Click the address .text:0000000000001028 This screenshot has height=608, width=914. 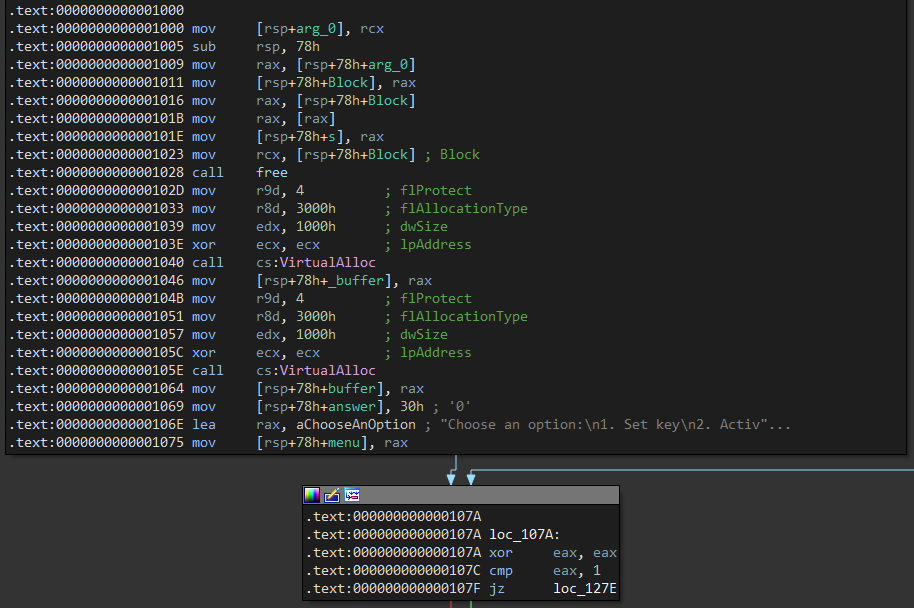(97, 173)
